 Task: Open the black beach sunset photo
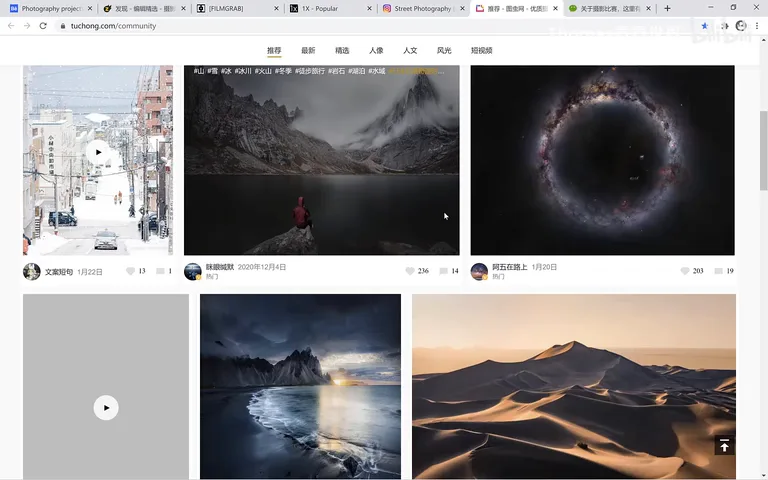coord(300,386)
